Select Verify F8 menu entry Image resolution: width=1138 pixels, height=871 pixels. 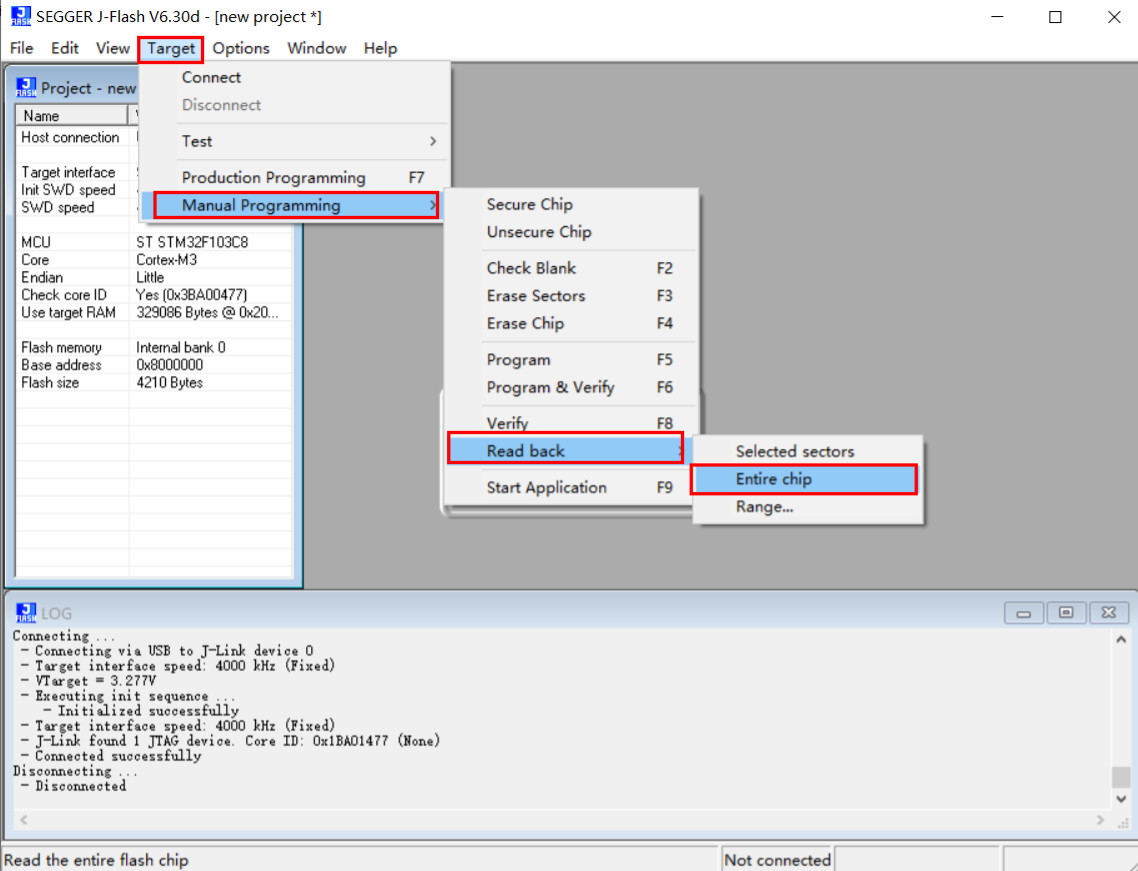point(570,423)
